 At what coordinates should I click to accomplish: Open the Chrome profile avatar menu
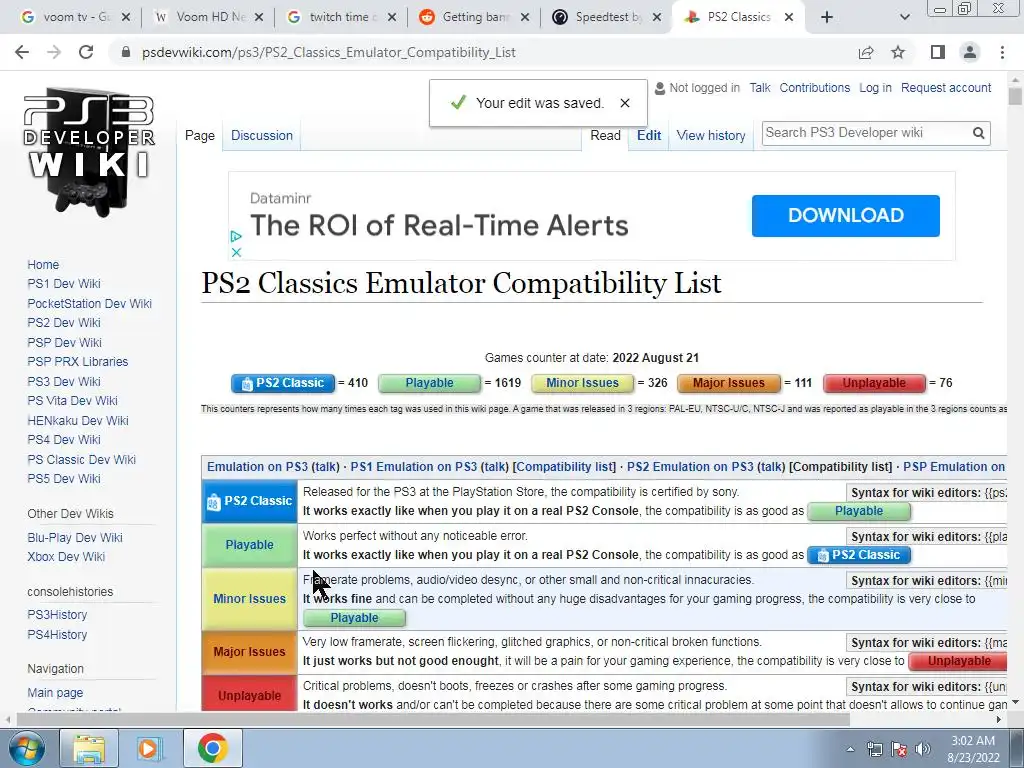pyautogui.click(x=970, y=52)
